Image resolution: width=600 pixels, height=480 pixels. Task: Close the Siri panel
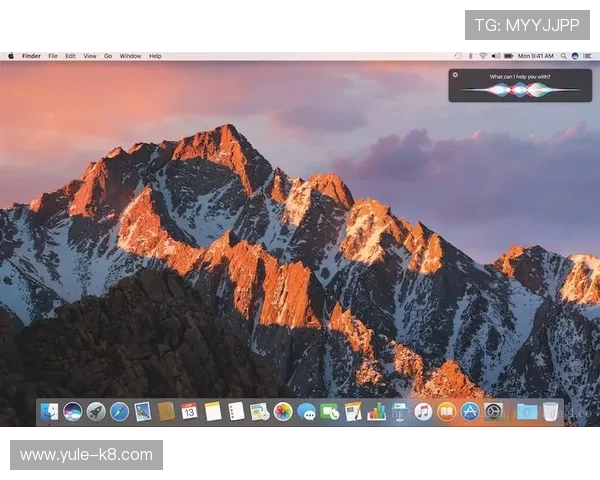(x=455, y=75)
